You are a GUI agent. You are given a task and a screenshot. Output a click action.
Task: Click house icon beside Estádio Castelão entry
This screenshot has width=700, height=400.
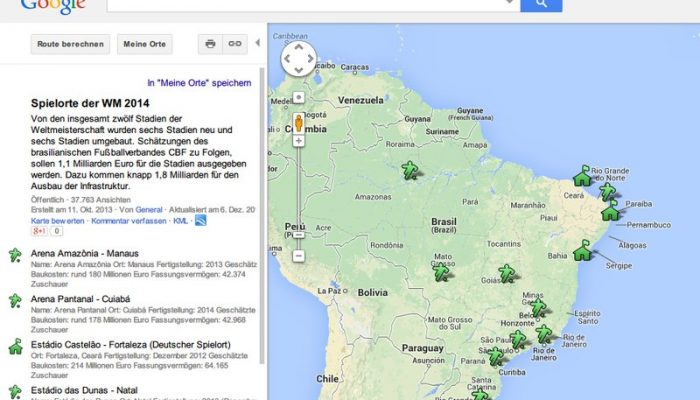click(x=16, y=346)
